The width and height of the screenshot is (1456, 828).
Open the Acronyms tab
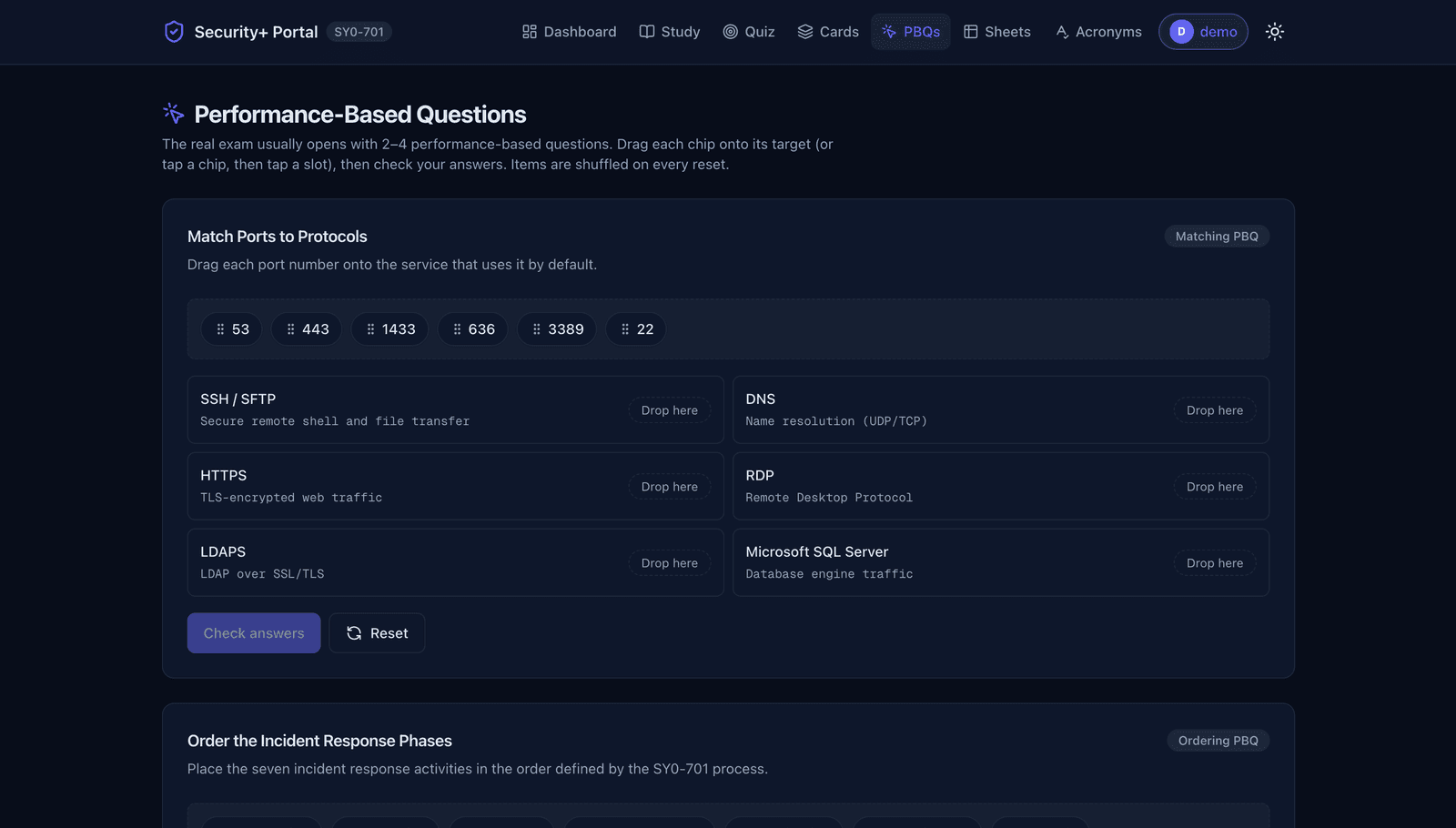point(1098,32)
